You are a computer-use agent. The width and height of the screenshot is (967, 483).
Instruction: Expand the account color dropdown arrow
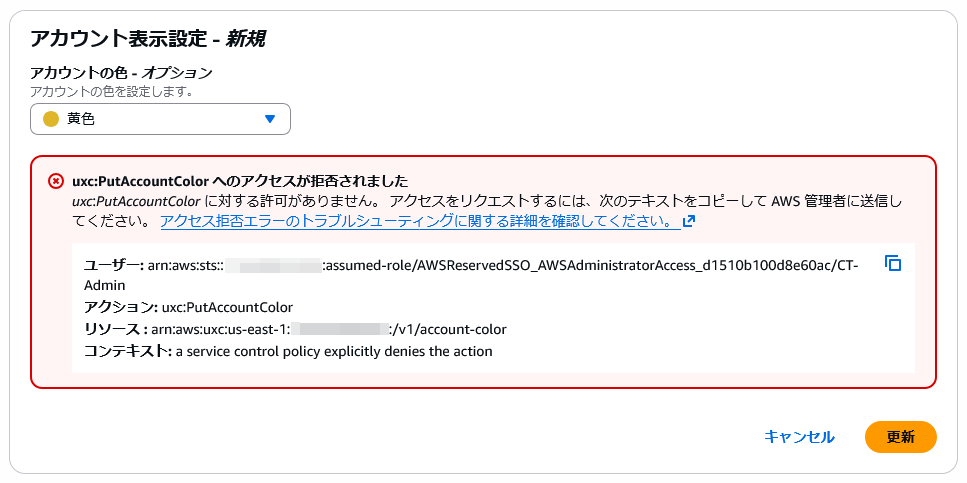269,119
